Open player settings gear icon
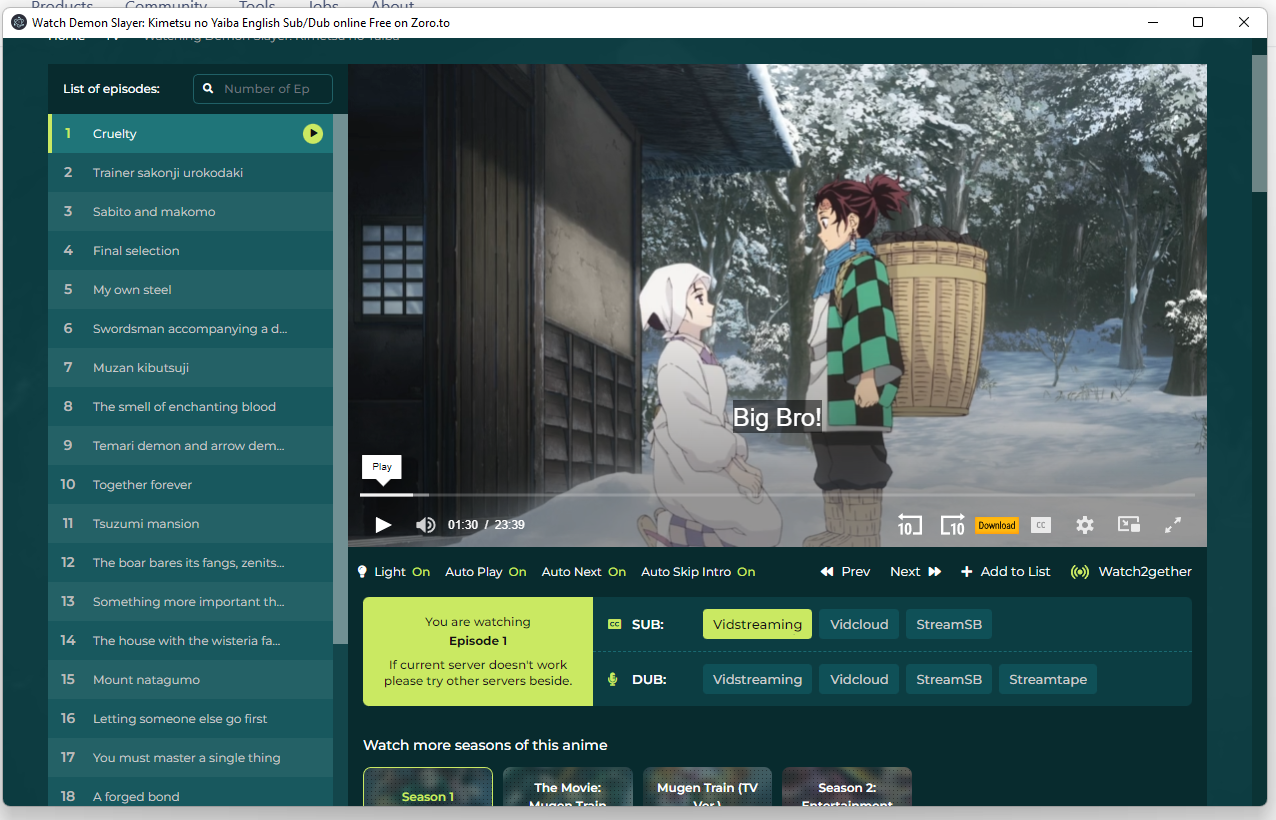 [x=1085, y=525]
